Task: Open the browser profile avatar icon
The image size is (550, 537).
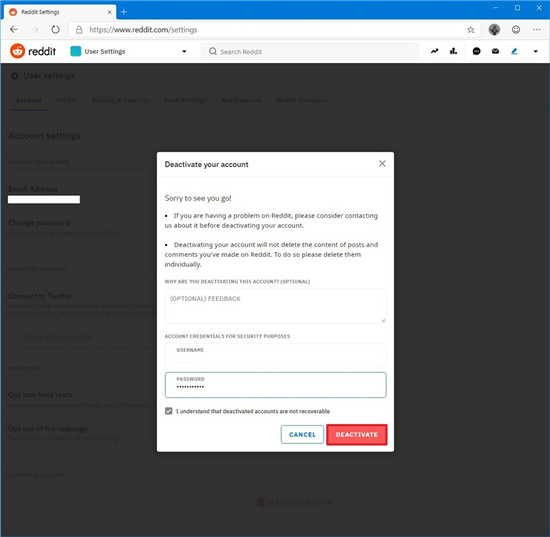Action: point(494,29)
